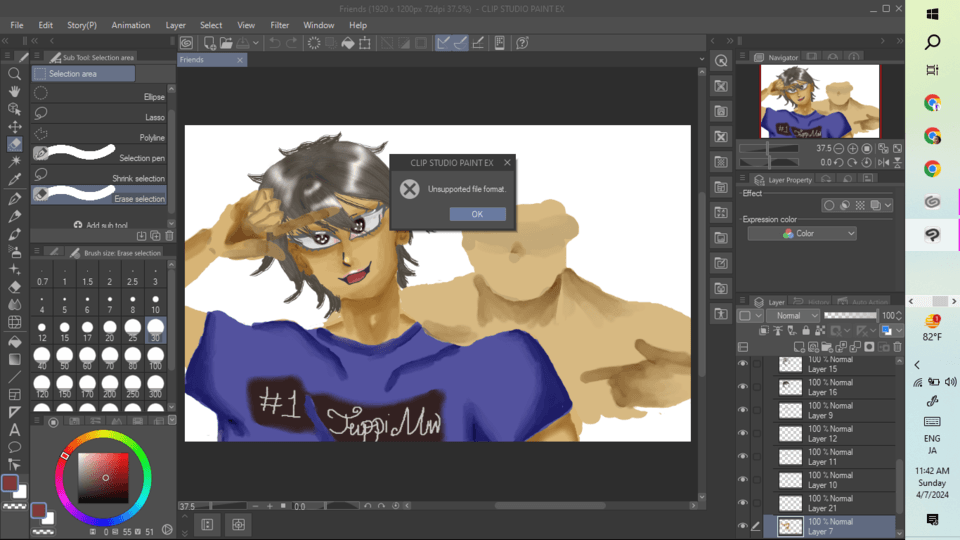Screen dimensions: 960x540
Task: Expand the Effect options dropdown arrow
Action: (x=888, y=205)
